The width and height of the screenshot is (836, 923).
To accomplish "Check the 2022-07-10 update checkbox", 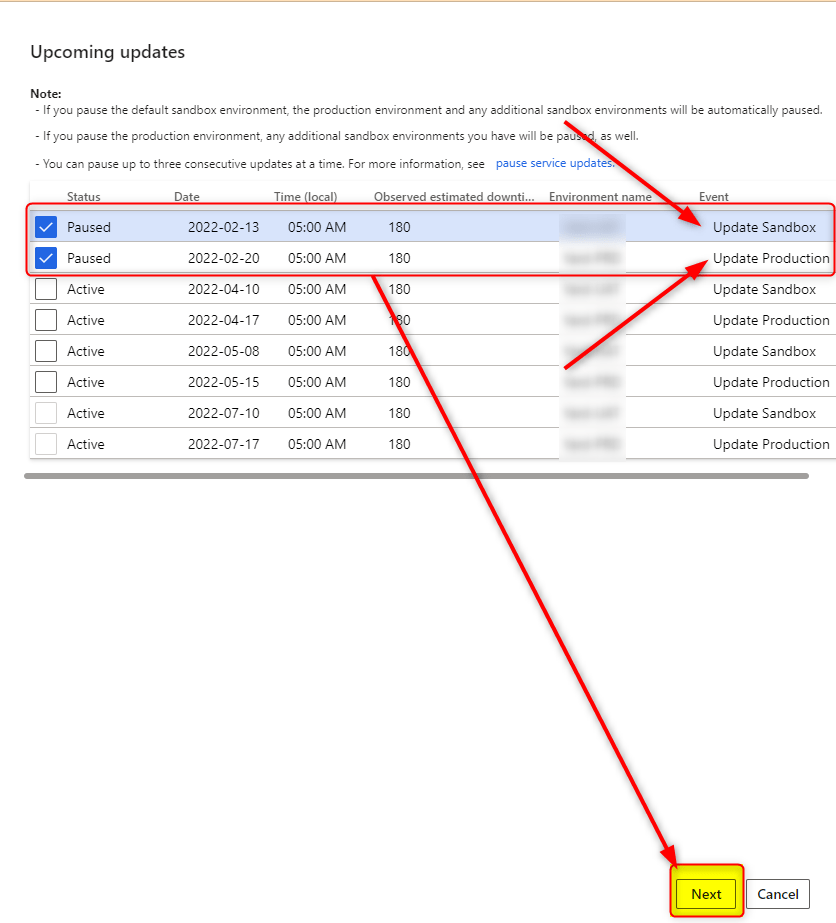I will pos(46,413).
